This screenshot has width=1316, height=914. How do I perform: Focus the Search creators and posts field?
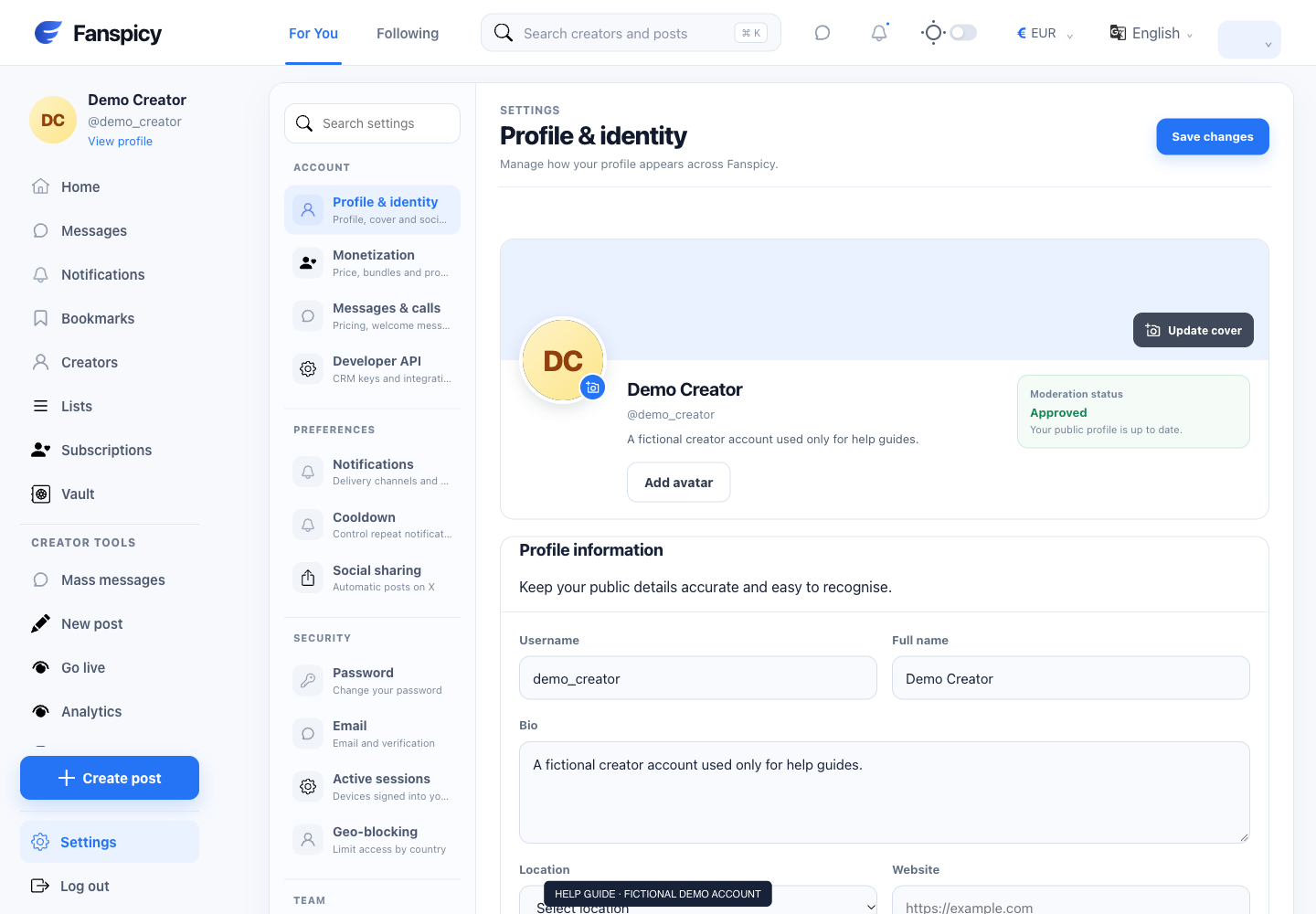(x=631, y=33)
